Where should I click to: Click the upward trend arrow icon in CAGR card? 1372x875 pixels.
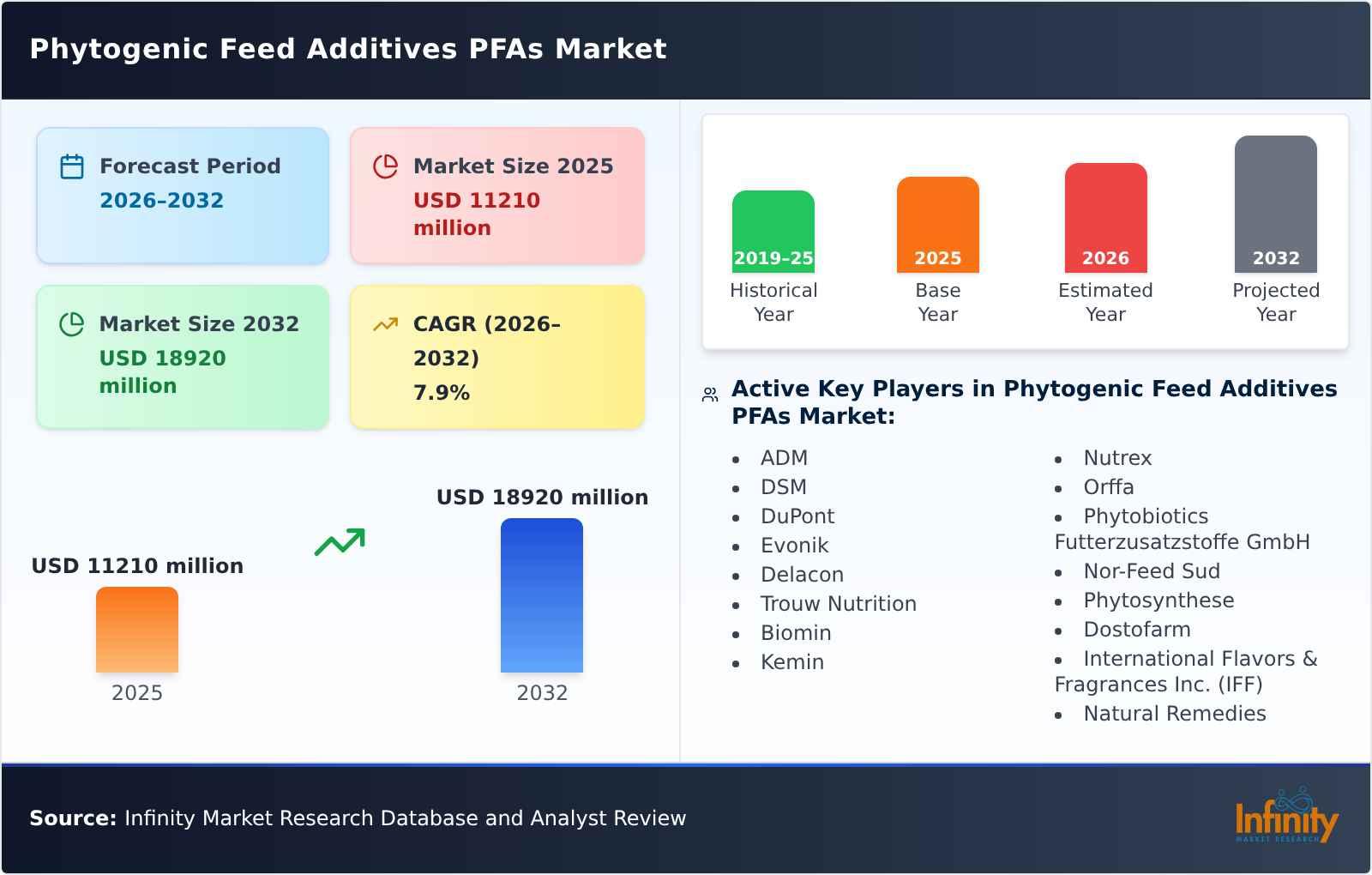385,324
